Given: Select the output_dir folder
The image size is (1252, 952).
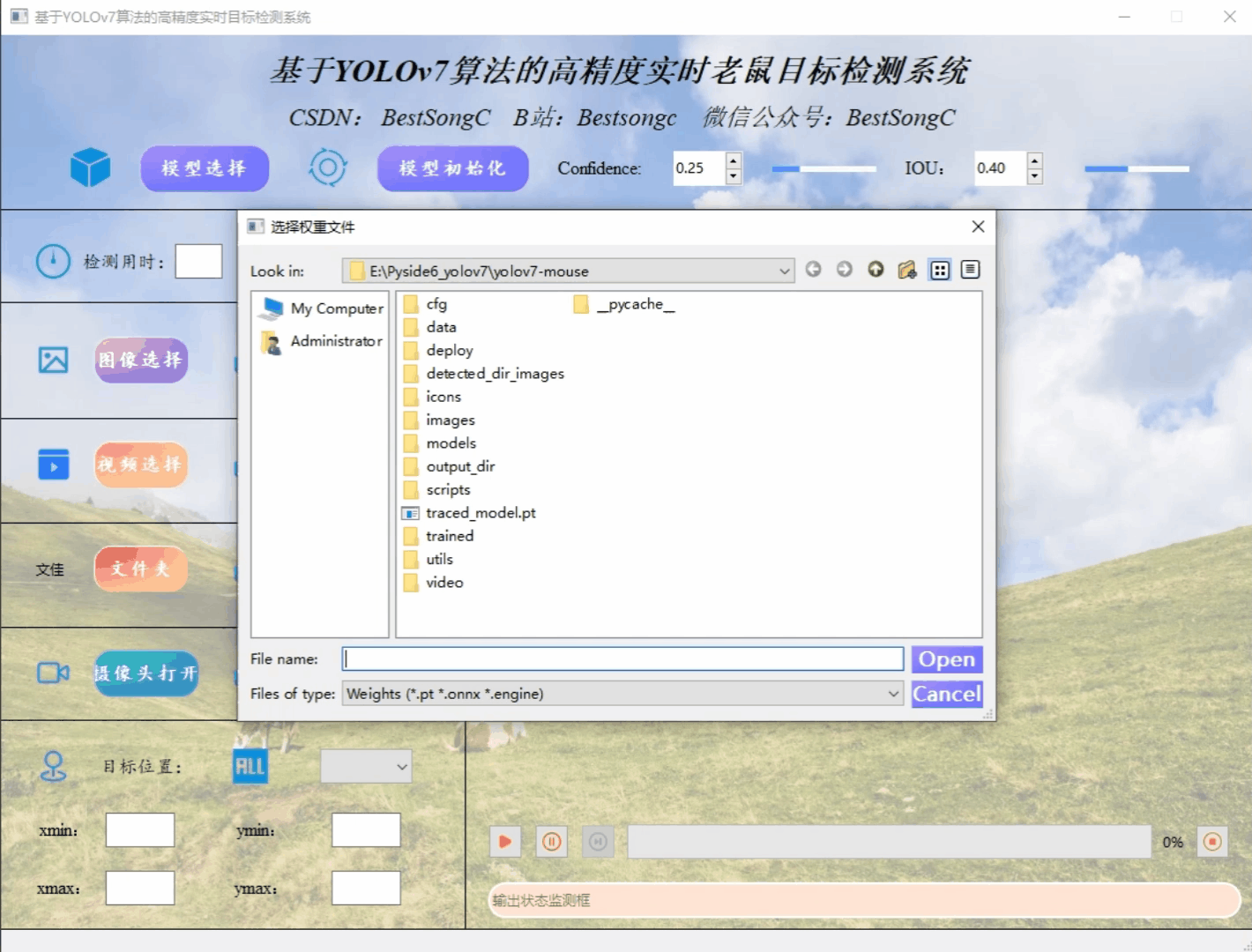Looking at the screenshot, I should coord(450,466).
